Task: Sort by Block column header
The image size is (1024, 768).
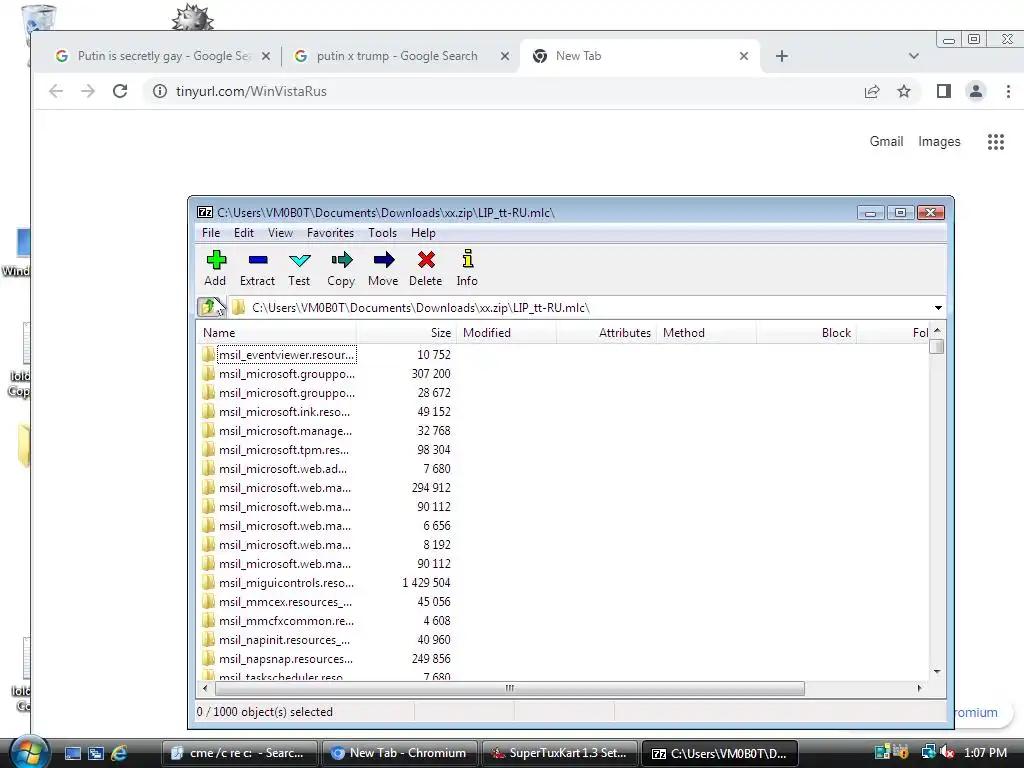Action: pos(806,333)
